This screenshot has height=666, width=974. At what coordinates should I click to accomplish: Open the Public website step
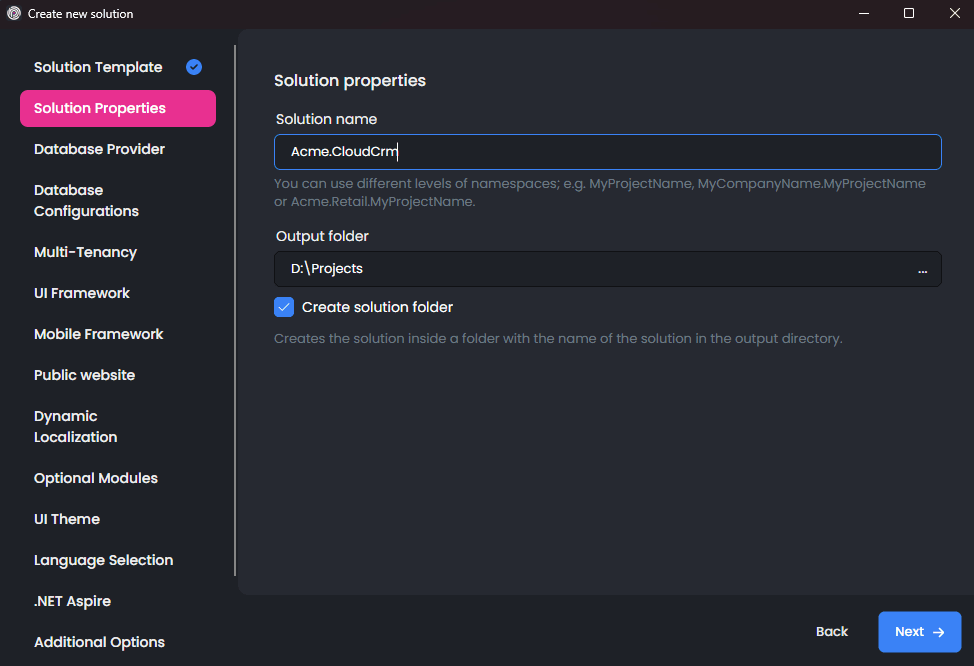84,375
